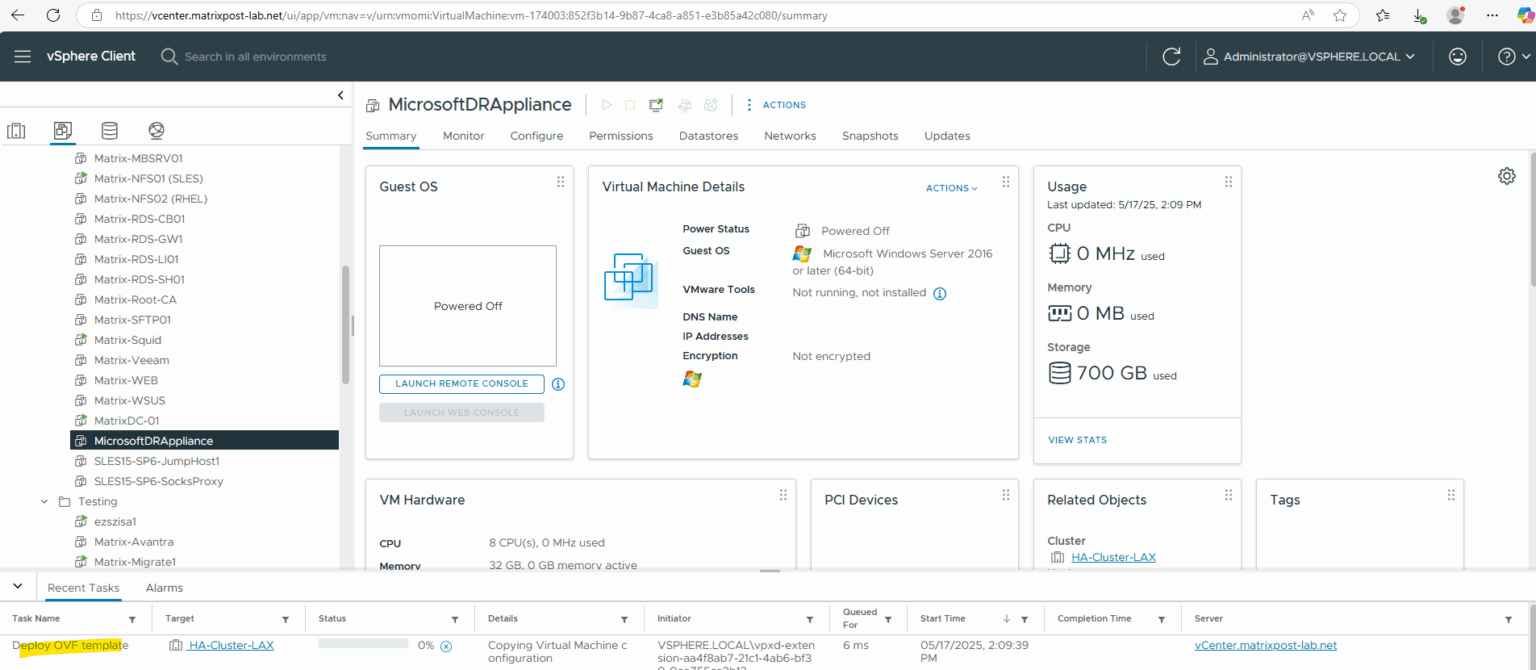The image size is (1536, 670).
Task: Open the HA-Cluster-LAX link under Related Objects
Action: (1113, 557)
